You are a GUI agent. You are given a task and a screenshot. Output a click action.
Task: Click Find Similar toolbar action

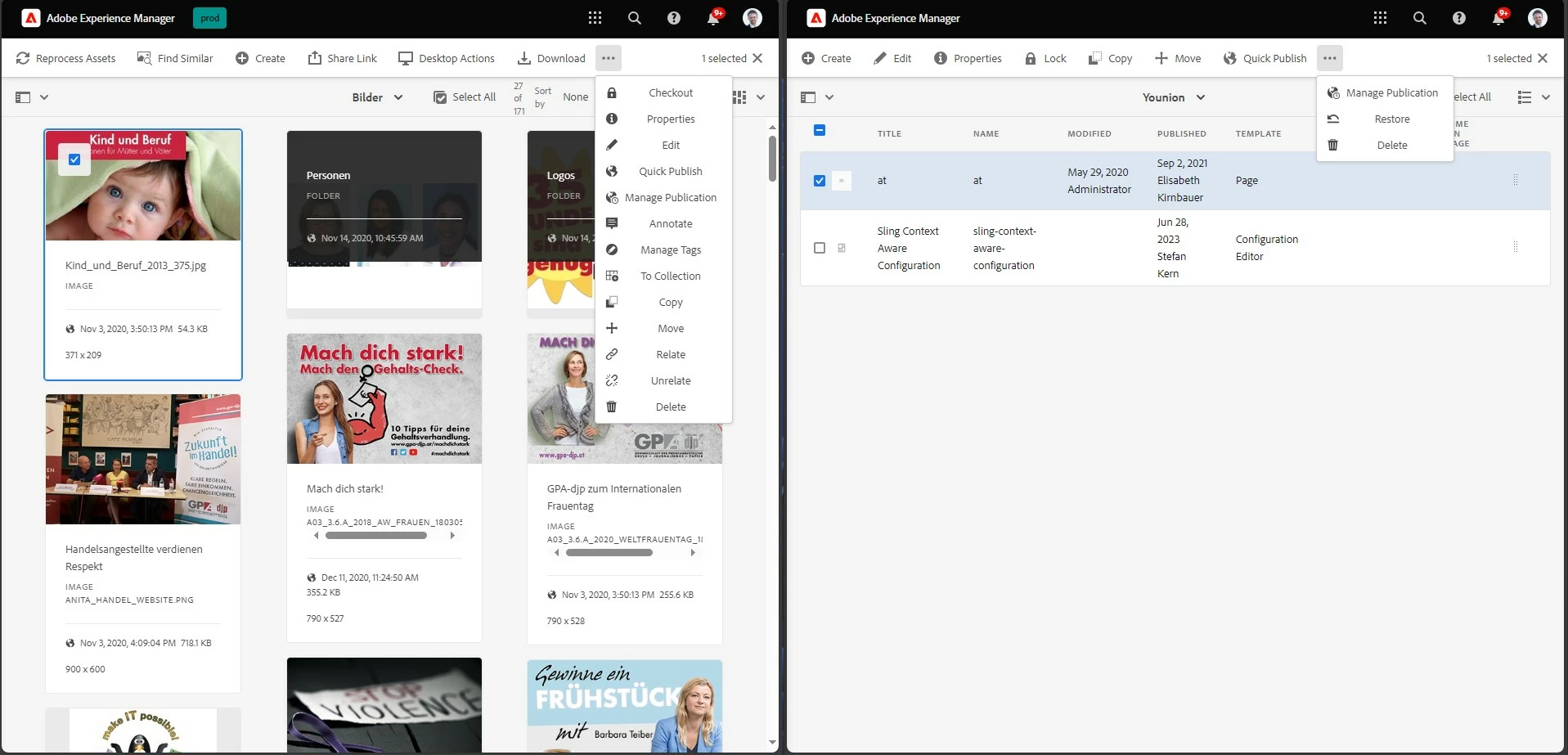[x=175, y=58]
